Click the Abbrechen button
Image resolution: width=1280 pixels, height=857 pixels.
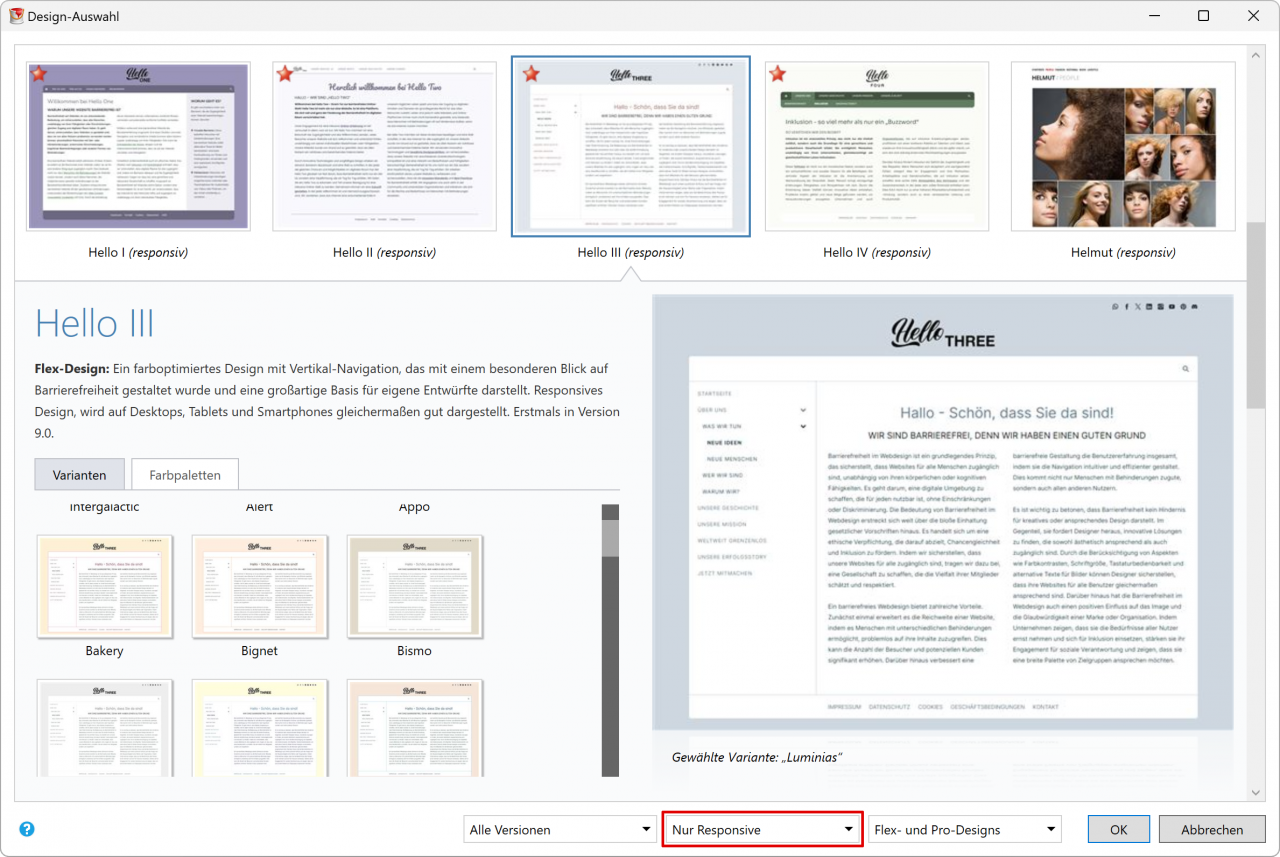[1211, 830]
